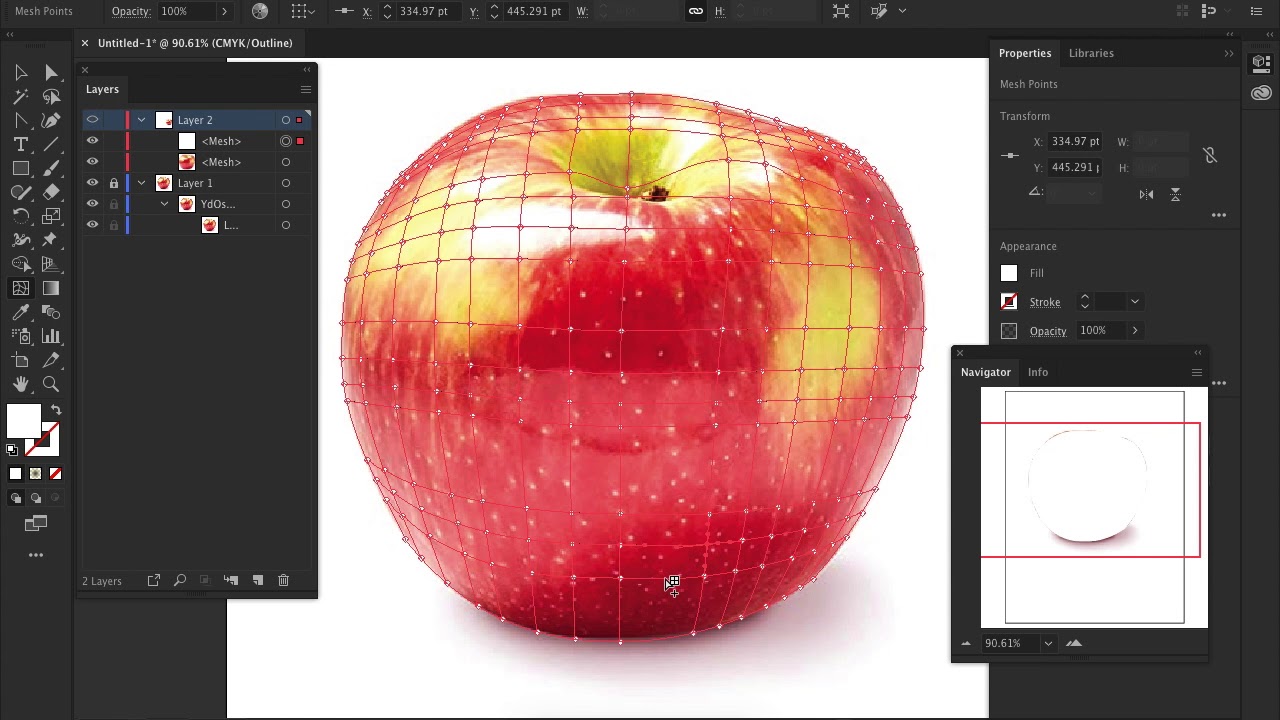
Task: Create new sublayer in Layers panel
Action: pos(231,580)
